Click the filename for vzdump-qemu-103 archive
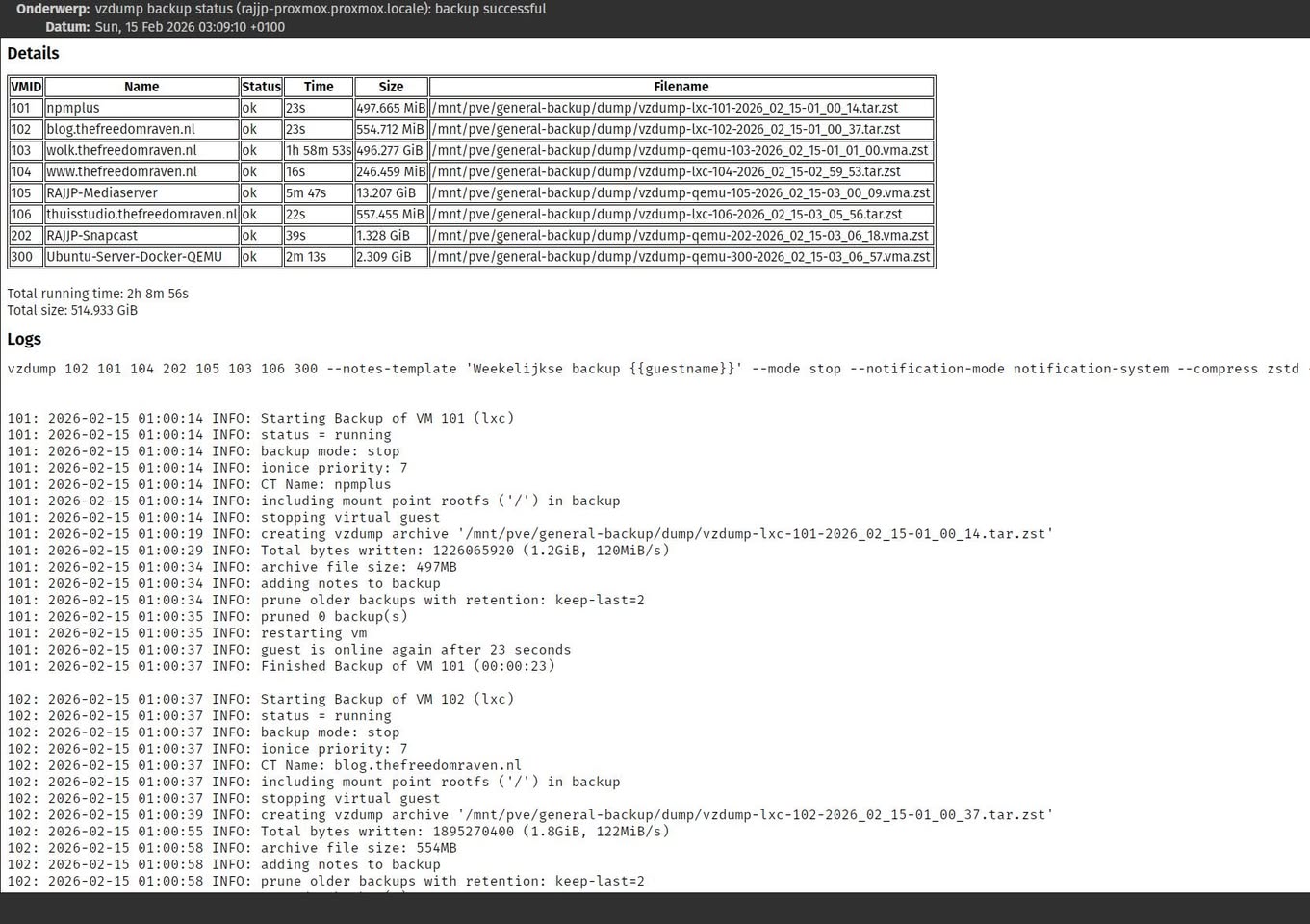Image resolution: width=1310 pixels, height=924 pixels. (x=681, y=150)
